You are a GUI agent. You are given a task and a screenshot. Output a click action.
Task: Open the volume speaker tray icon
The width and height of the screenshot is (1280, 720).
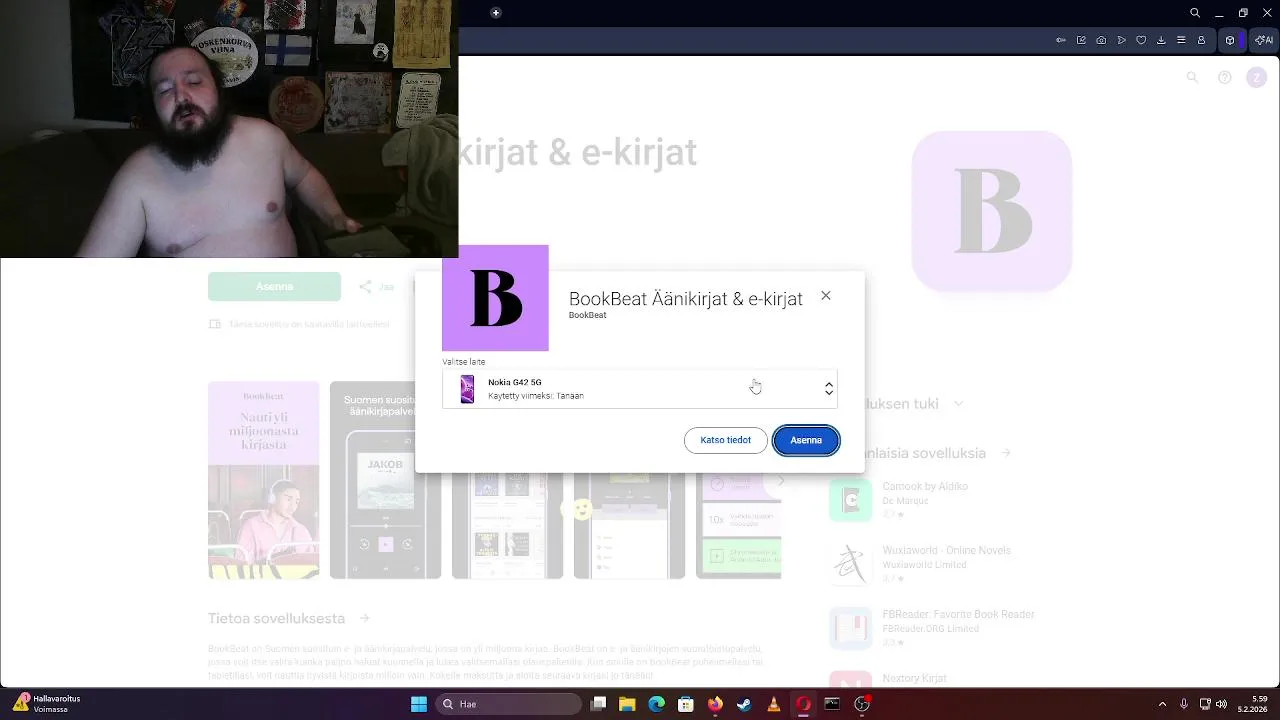(x=1221, y=704)
